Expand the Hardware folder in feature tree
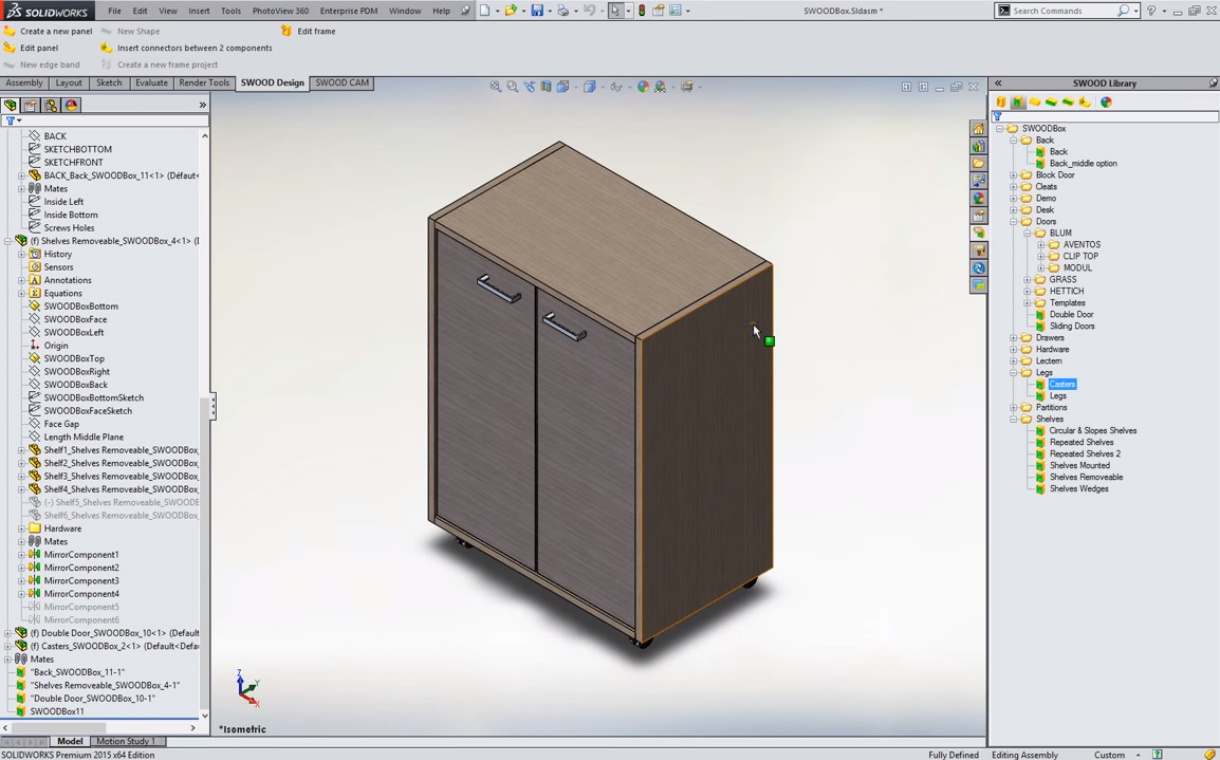Viewport: 1220px width, 760px height. click(x=22, y=528)
